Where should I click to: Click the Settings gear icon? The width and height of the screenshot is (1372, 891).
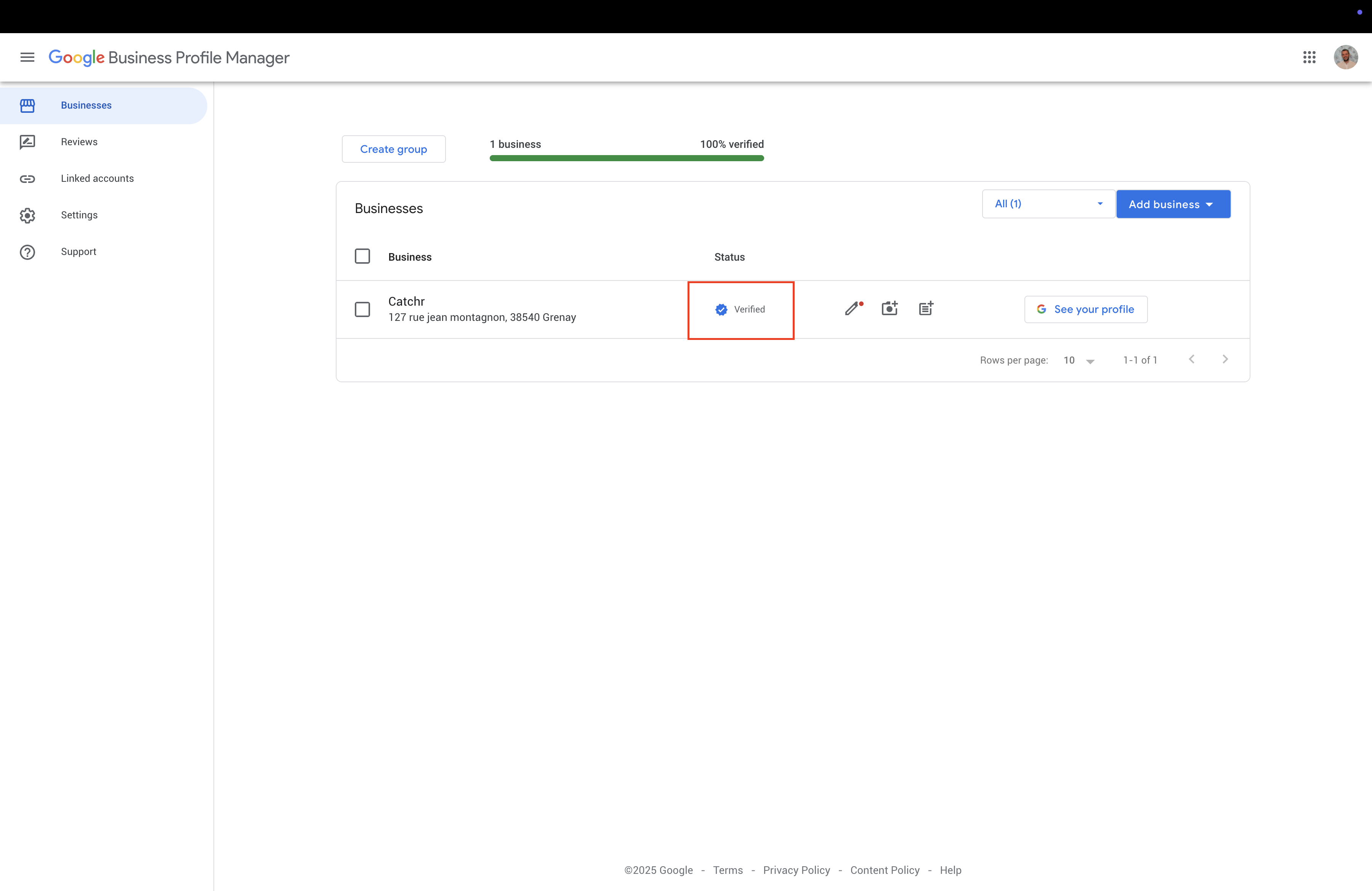click(27, 216)
